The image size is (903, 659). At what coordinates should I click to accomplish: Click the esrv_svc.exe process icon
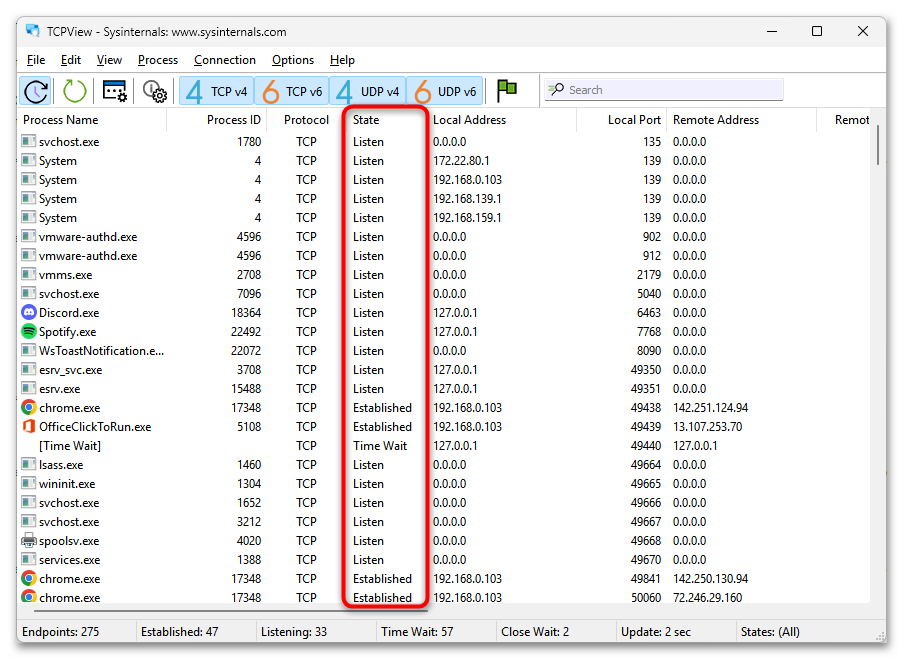point(28,369)
